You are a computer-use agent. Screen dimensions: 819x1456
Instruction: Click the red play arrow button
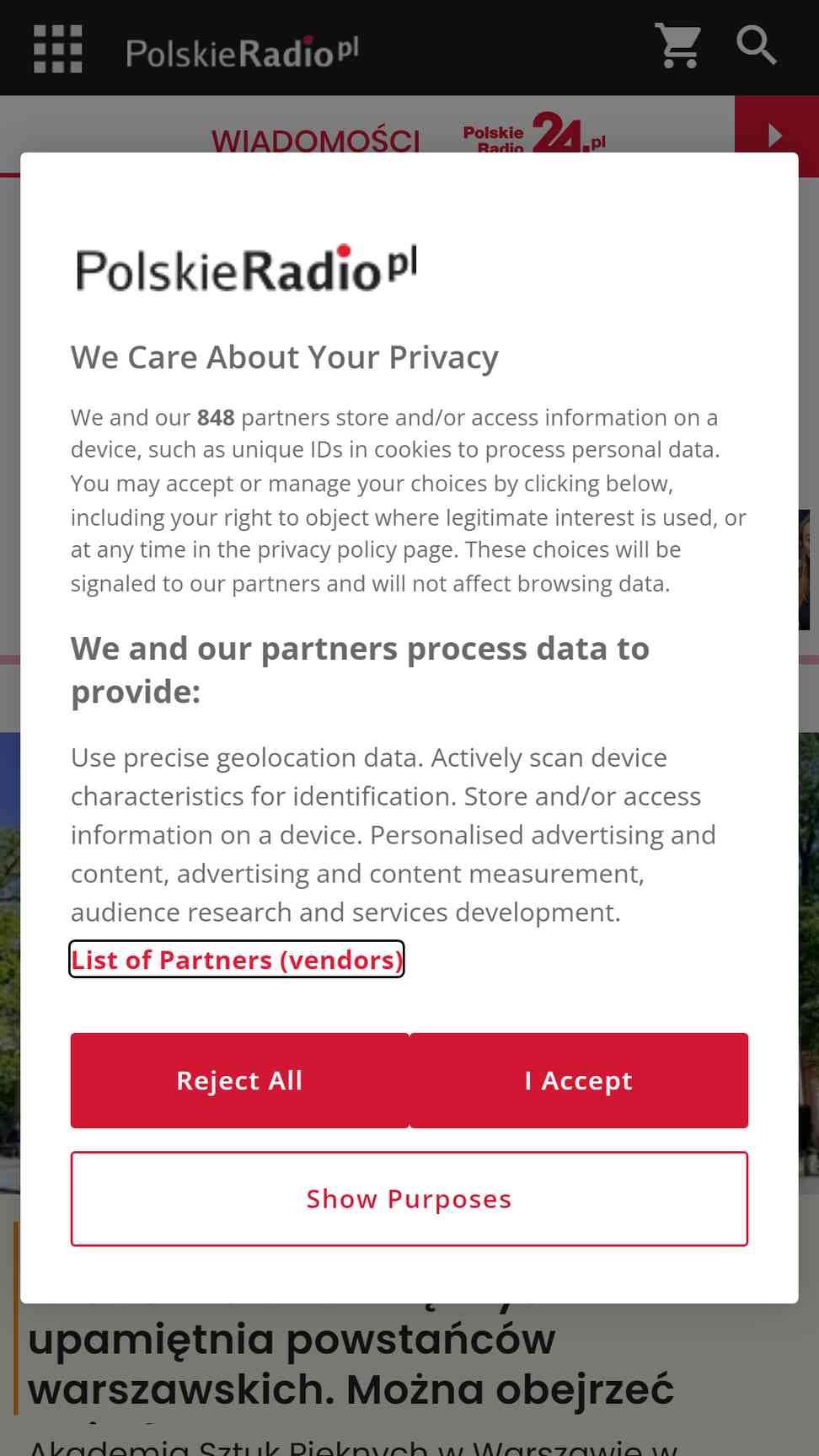click(776, 135)
